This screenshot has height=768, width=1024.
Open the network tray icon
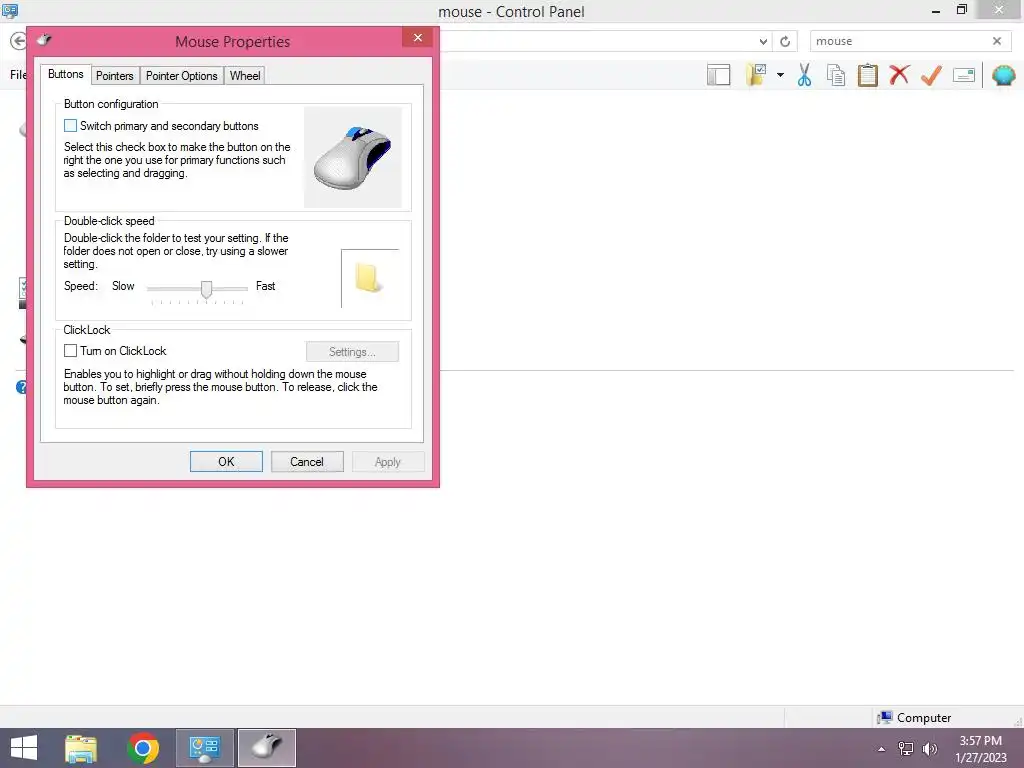(x=906, y=749)
